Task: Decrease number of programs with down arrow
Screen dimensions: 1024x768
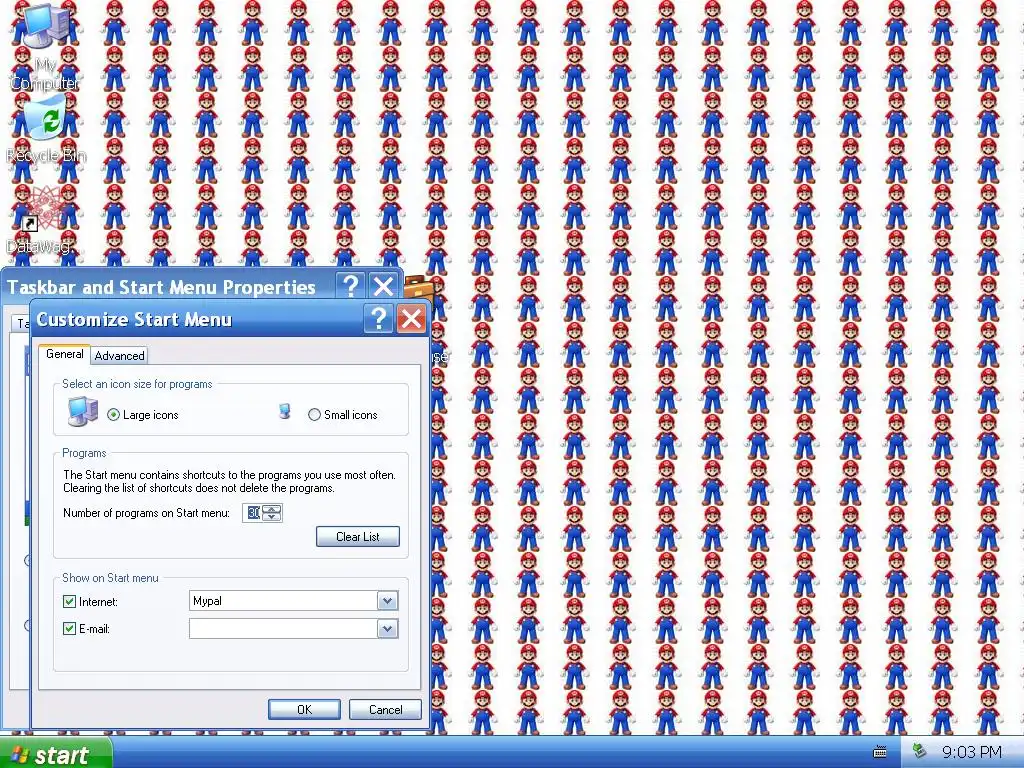Action: coord(272,517)
